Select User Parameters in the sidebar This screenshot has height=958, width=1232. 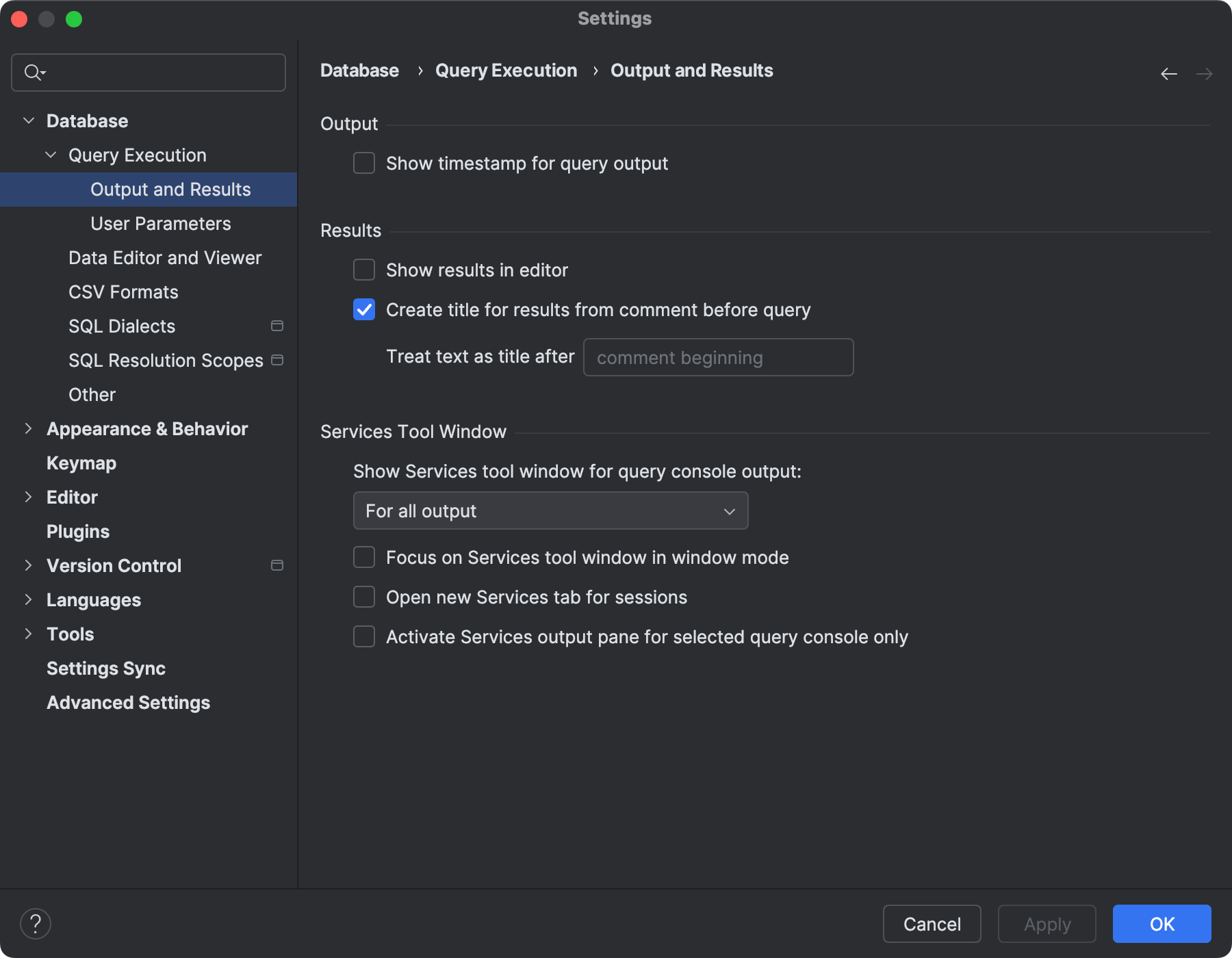coord(160,224)
